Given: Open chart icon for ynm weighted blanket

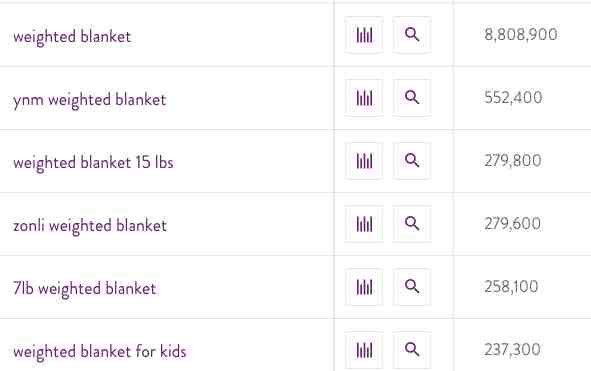Looking at the screenshot, I should pos(364,98).
